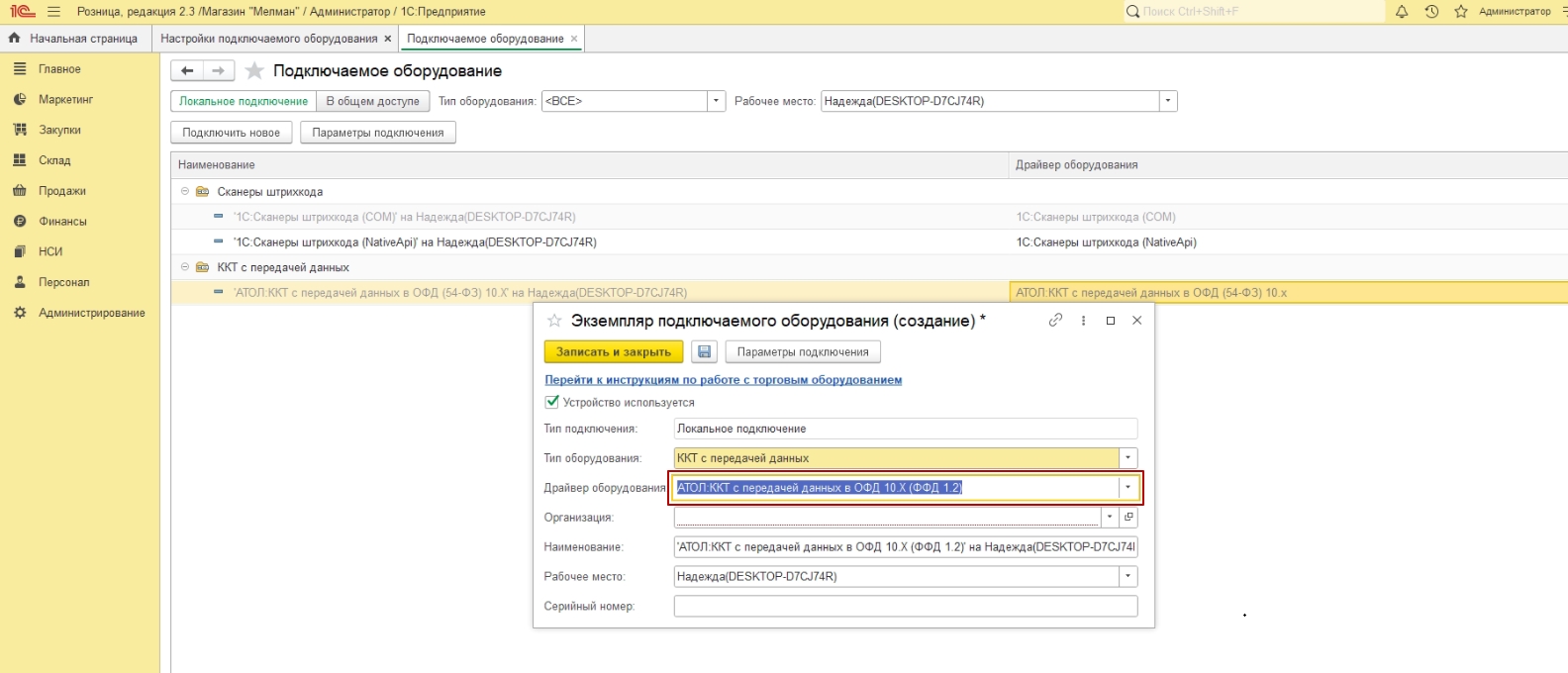Click the Драйвер оборудования field text

[x=820, y=488]
